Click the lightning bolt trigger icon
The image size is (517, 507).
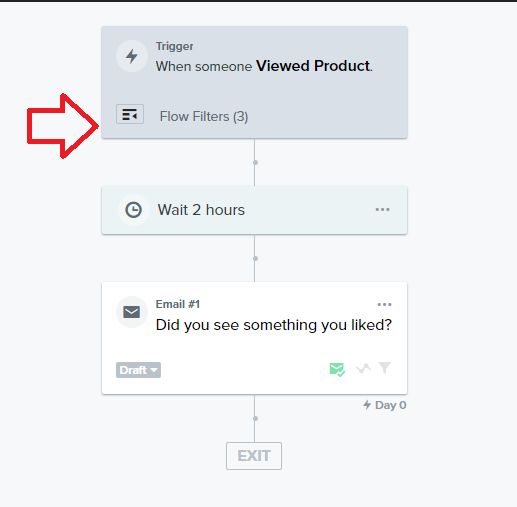point(132,56)
